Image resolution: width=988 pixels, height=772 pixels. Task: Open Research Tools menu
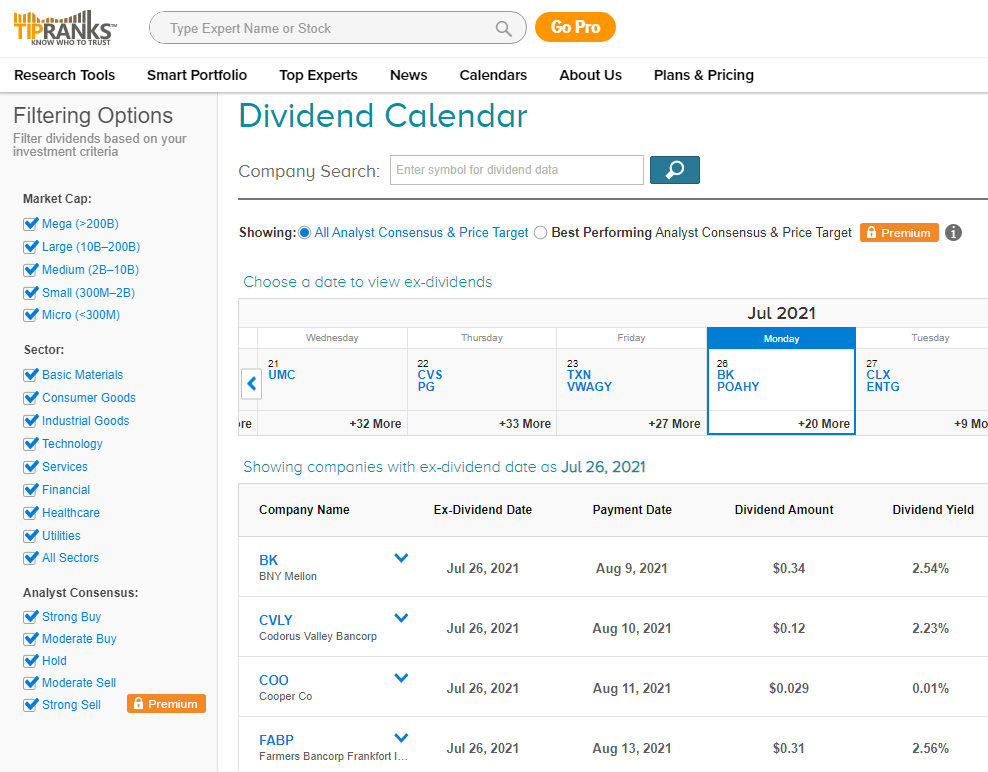64,75
